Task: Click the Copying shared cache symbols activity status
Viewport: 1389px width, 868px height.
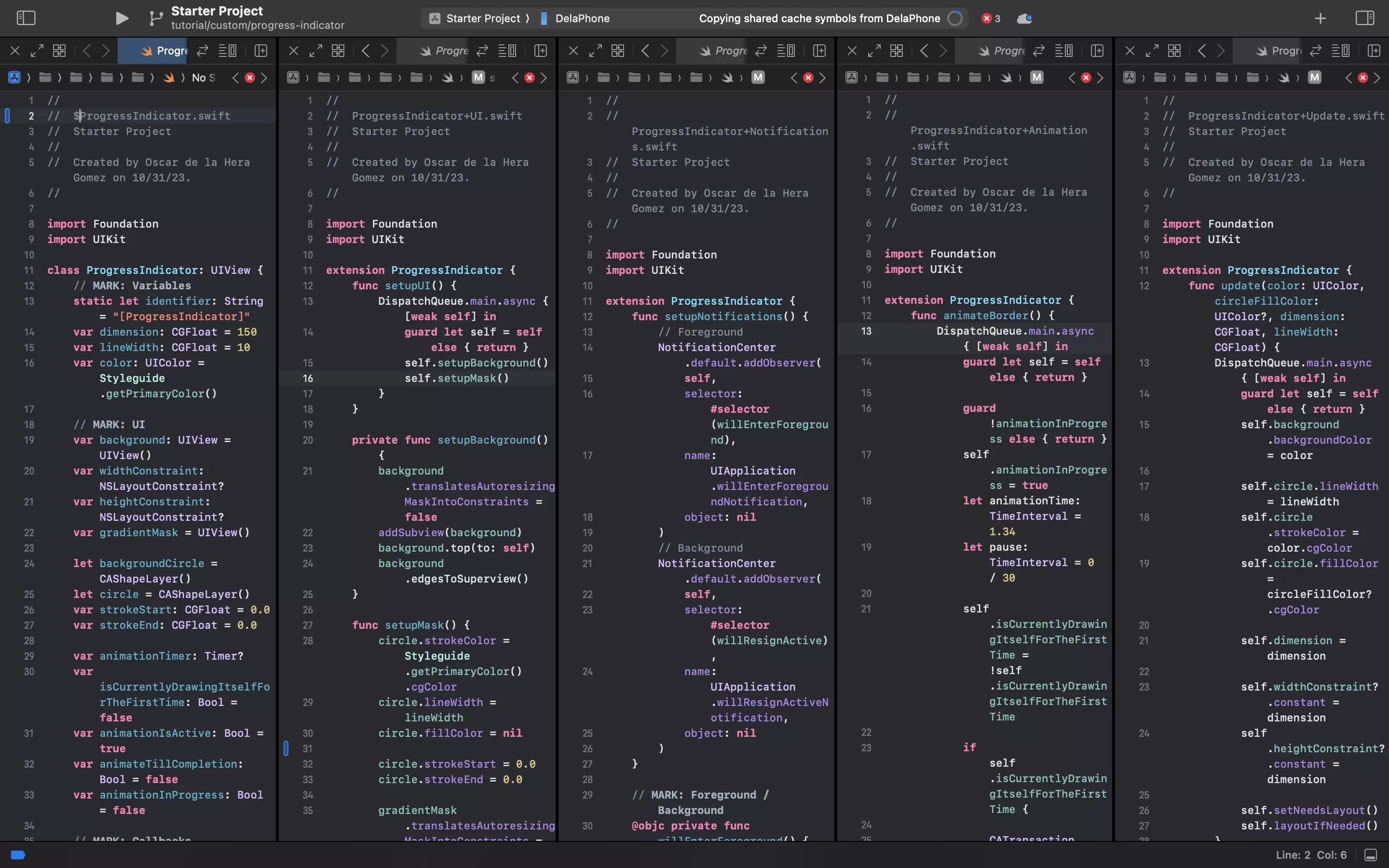Action: [819, 18]
